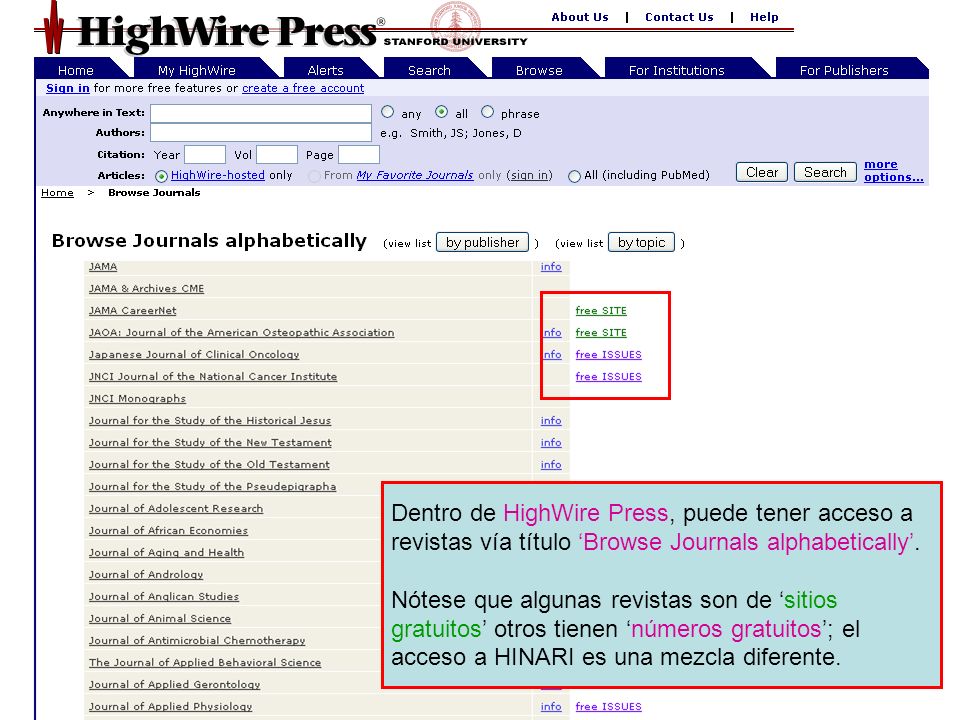Open the 'more options...' search link
The image size is (960, 720).
pyautogui.click(x=893, y=171)
